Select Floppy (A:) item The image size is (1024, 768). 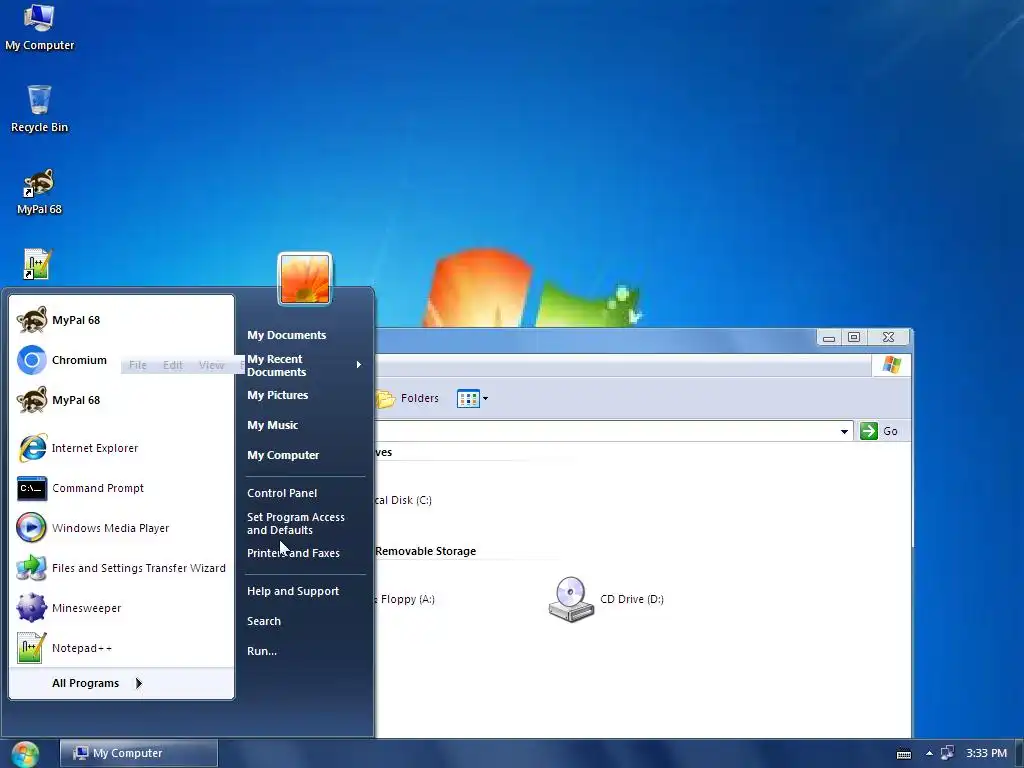coord(406,599)
